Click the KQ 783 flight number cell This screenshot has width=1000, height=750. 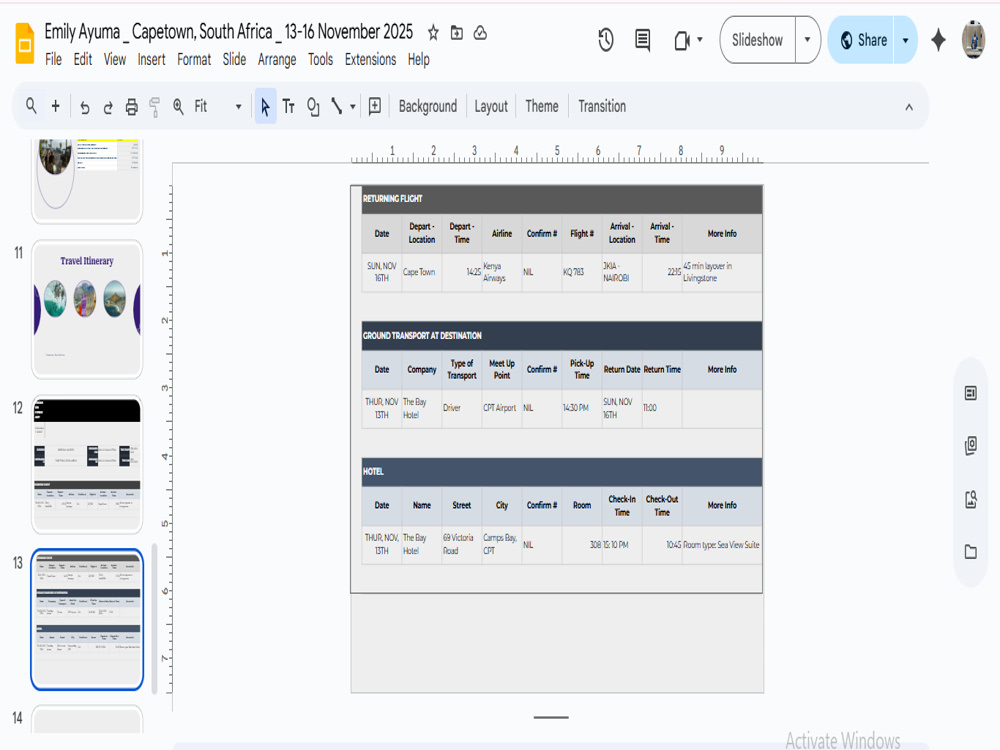click(x=582, y=272)
